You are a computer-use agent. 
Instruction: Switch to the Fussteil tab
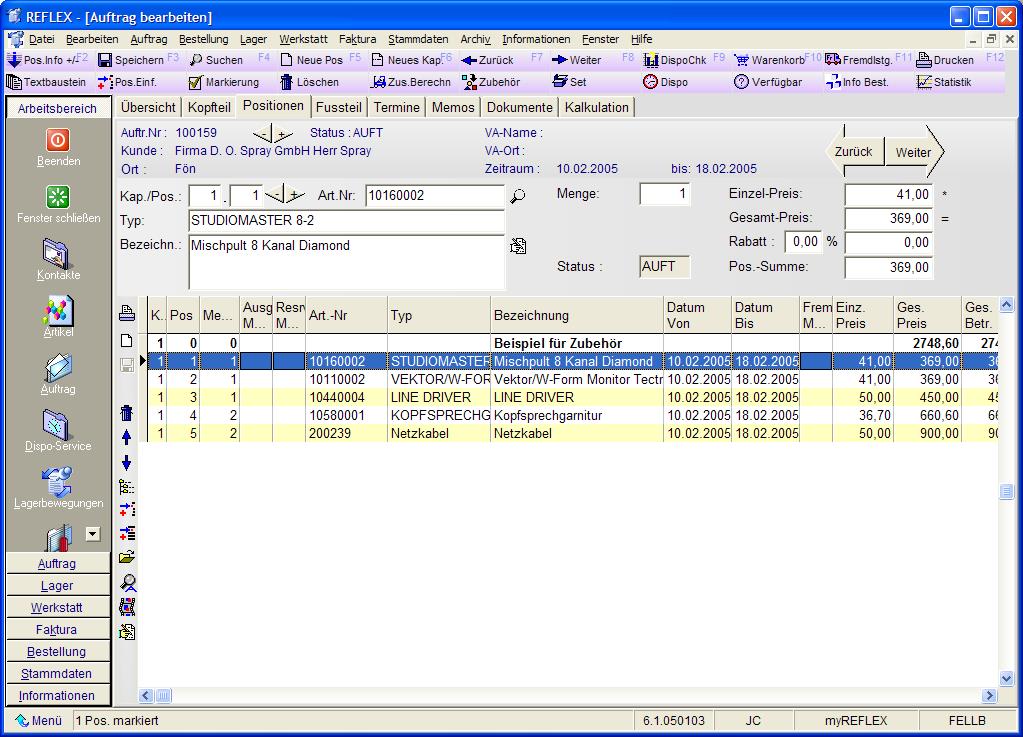point(339,108)
